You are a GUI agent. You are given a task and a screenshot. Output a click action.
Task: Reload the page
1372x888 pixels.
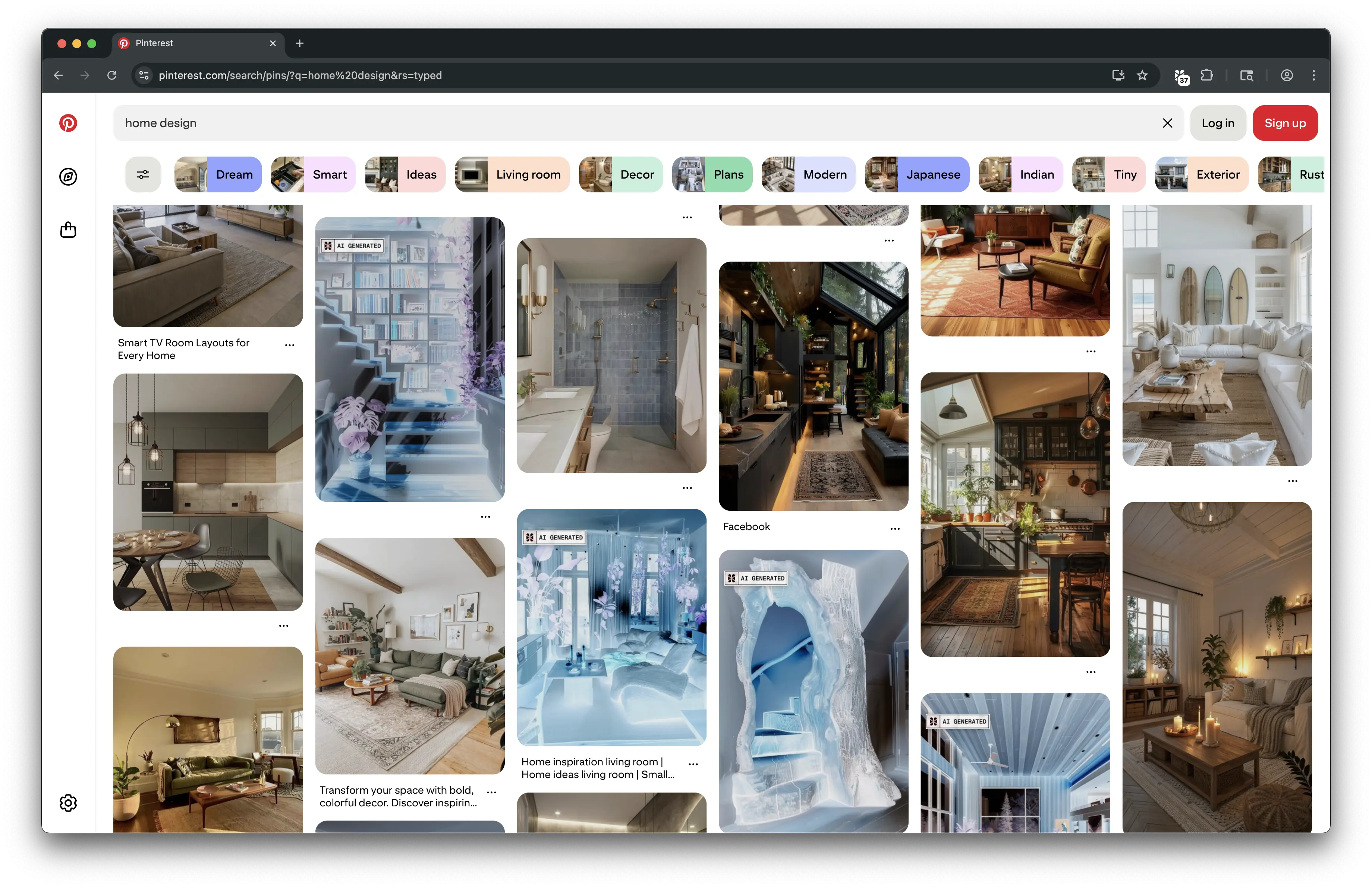point(112,75)
